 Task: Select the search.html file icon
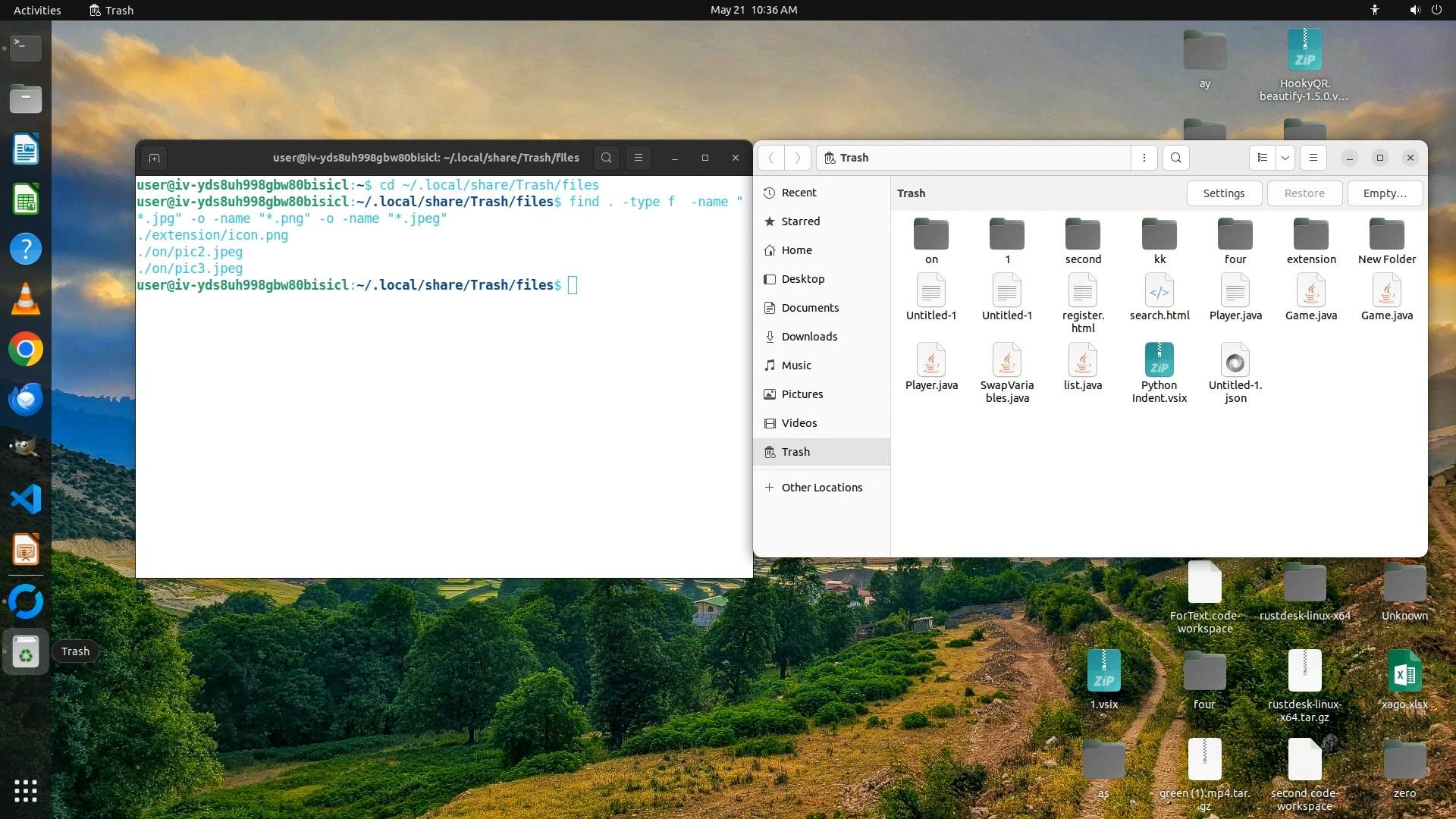1159,291
